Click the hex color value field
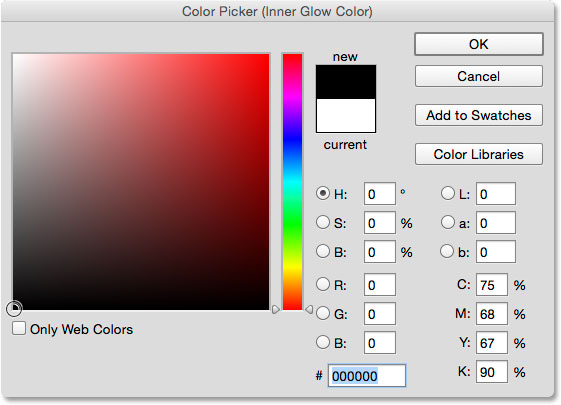Viewport: 561px width, 405px height. [x=367, y=376]
